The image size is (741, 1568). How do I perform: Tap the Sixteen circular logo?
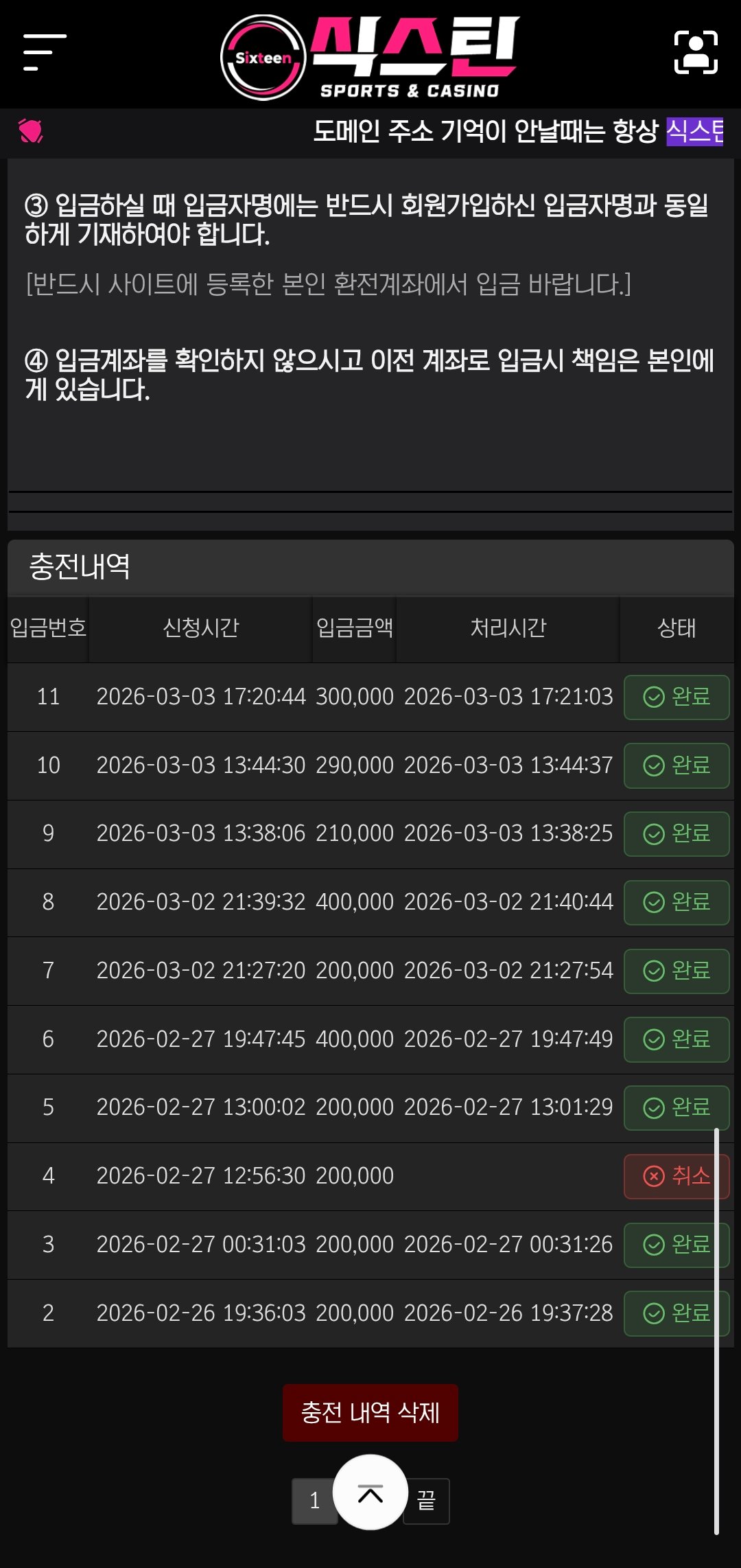pos(263,58)
